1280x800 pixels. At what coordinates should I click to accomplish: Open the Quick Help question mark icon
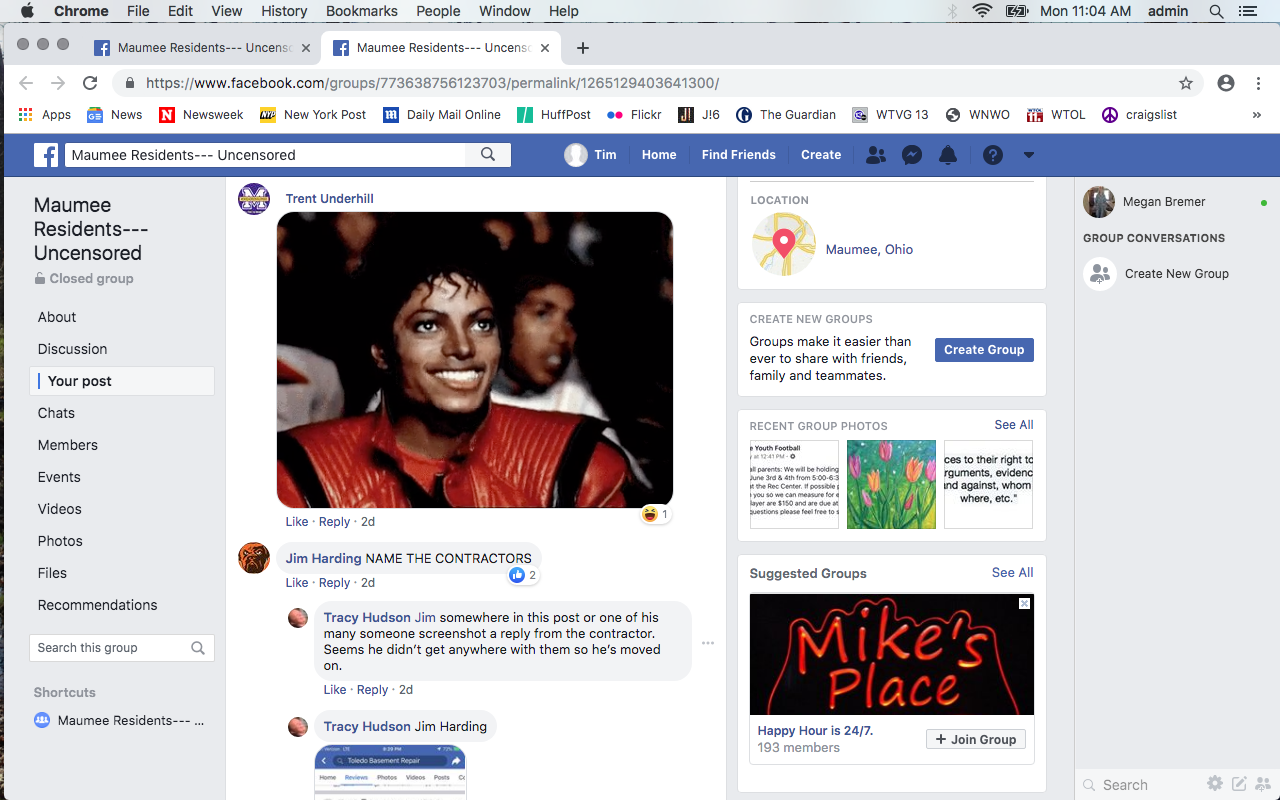992,155
